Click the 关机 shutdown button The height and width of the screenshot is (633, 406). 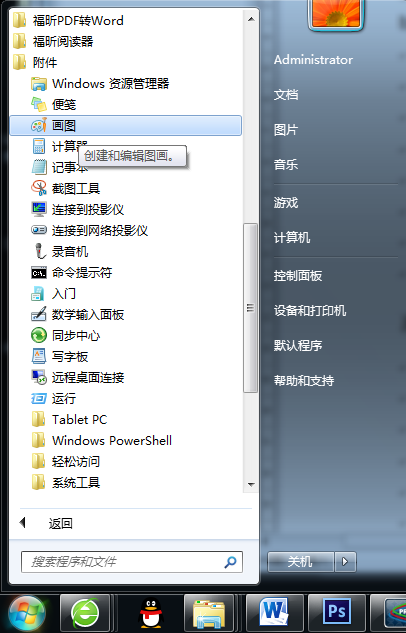(300, 562)
